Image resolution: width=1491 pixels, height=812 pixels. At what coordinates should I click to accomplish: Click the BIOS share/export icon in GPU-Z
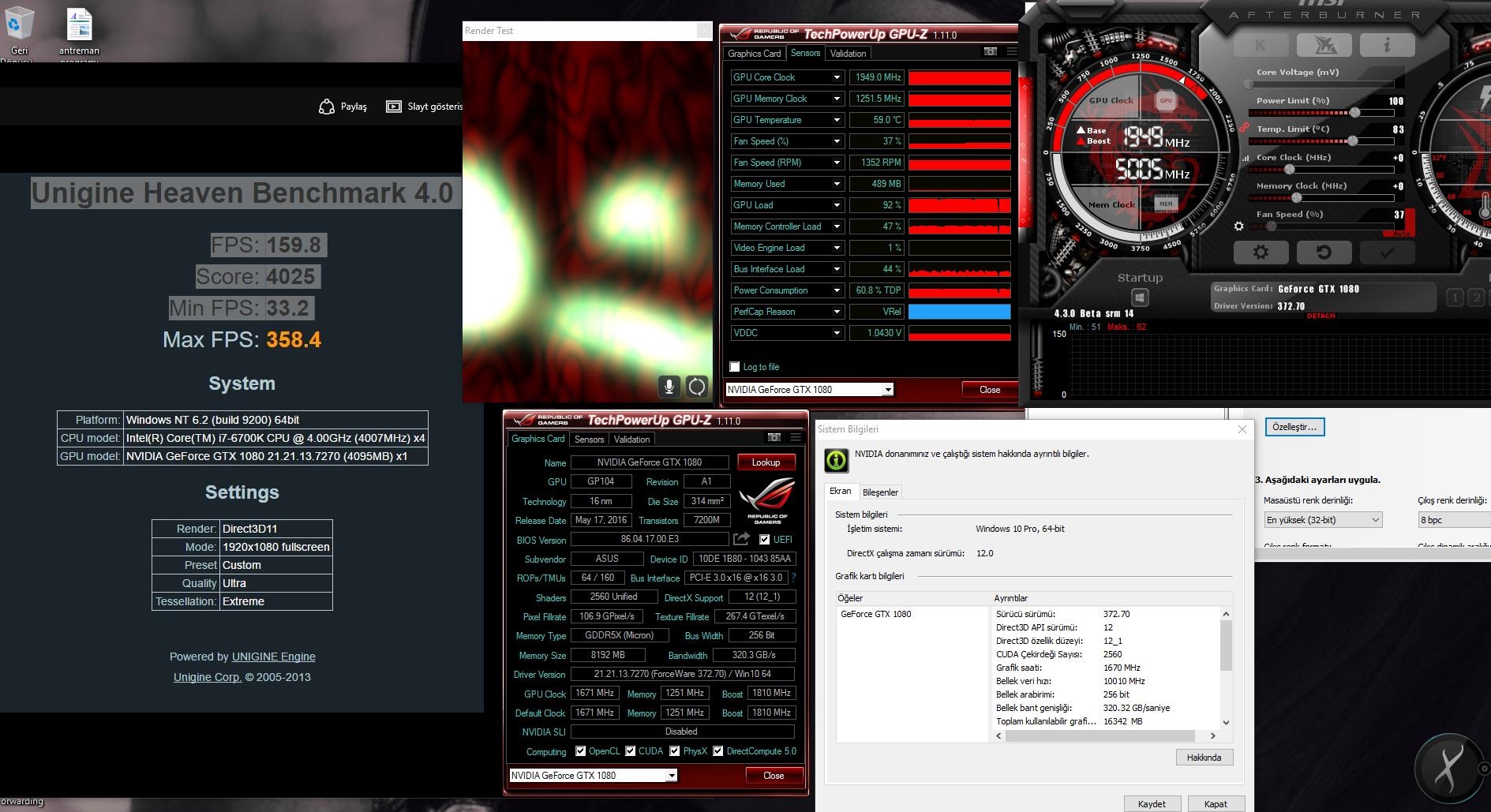pos(741,539)
